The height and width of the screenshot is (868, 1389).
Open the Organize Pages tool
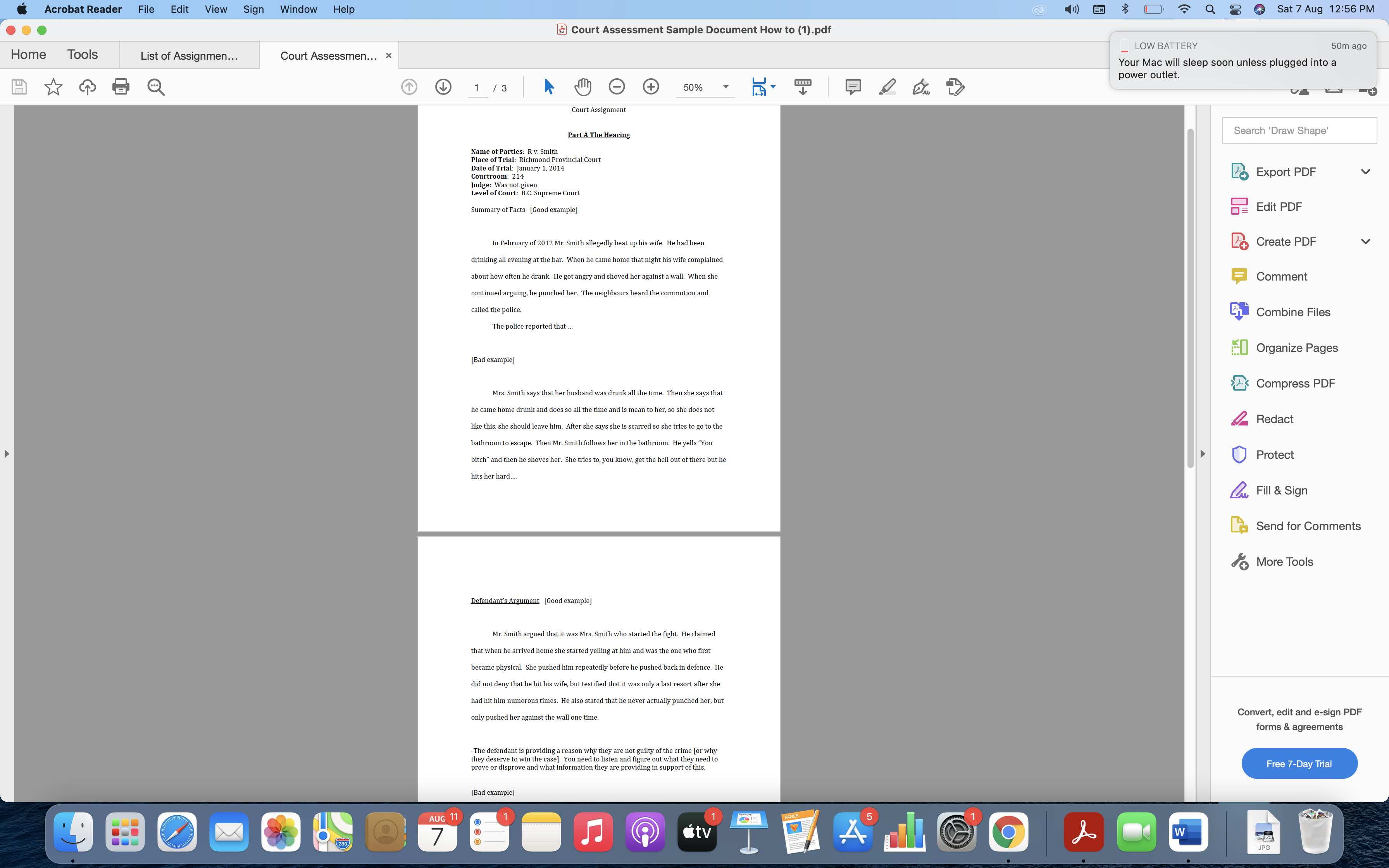pos(1297,347)
